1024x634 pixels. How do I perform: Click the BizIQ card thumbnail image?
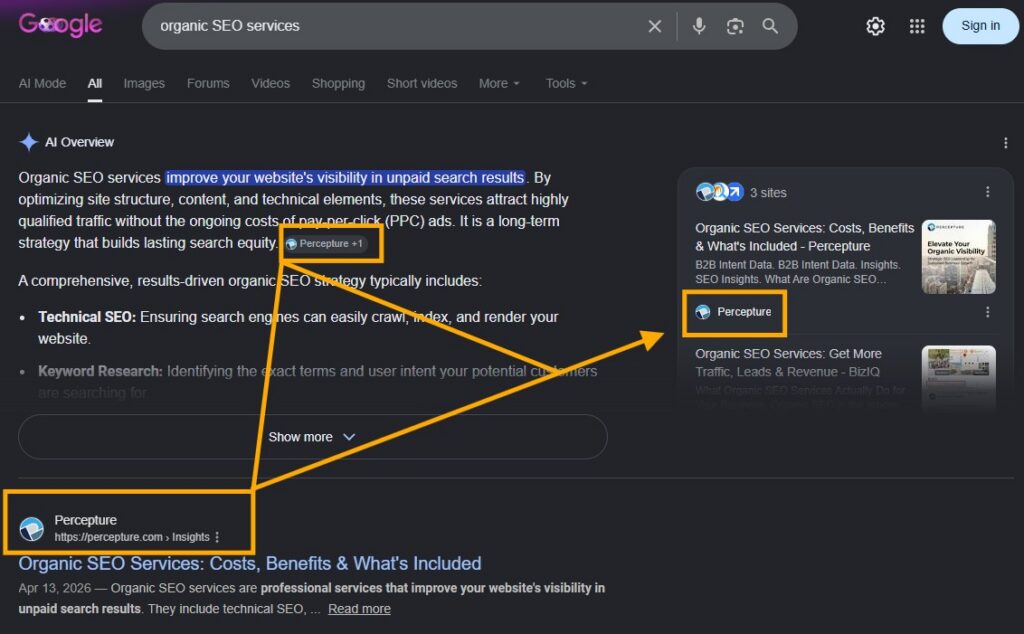click(958, 379)
